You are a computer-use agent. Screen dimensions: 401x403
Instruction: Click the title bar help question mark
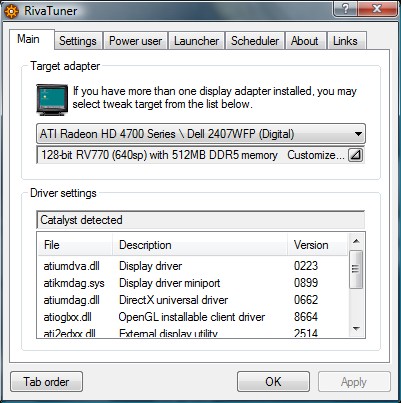click(x=345, y=9)
